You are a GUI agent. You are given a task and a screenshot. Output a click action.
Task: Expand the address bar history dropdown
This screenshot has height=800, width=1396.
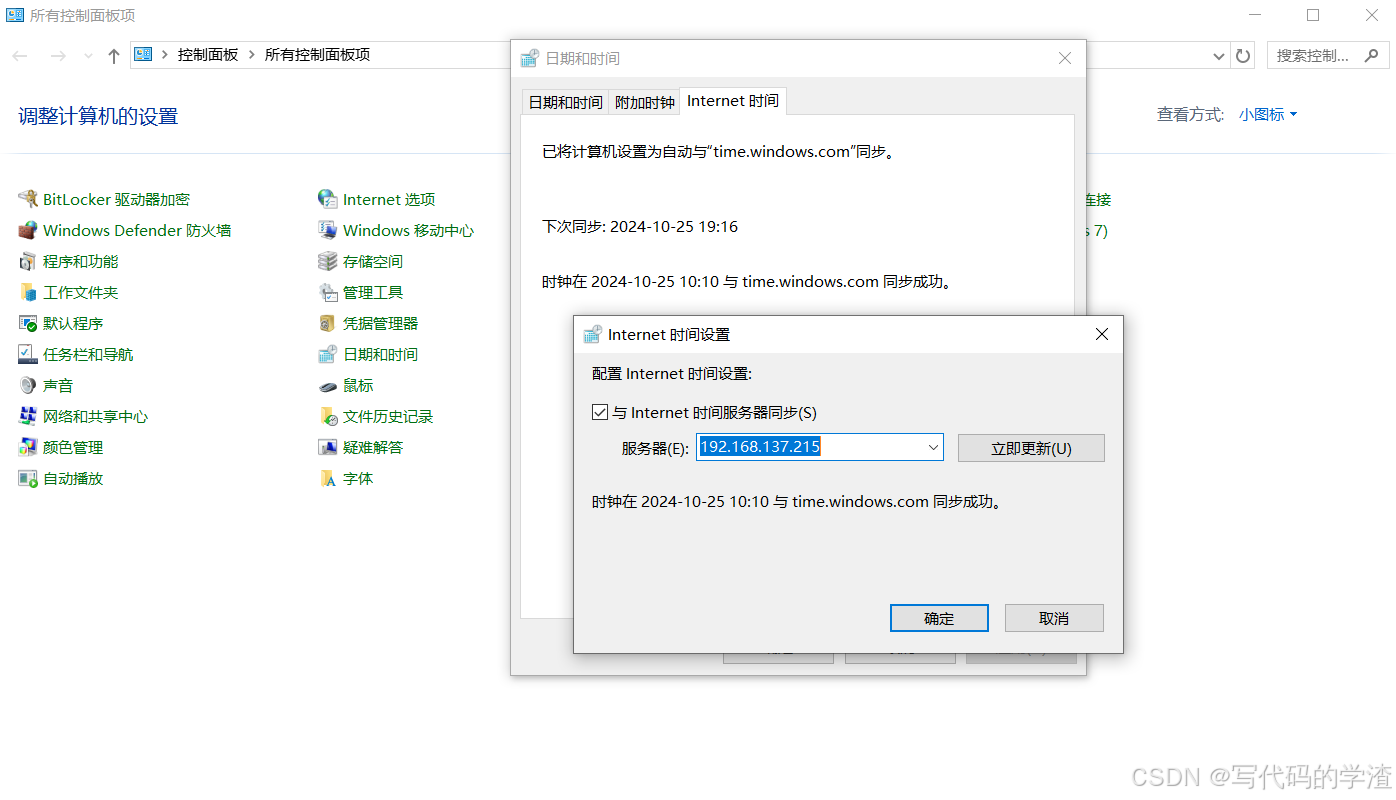tap(1219, 56)
